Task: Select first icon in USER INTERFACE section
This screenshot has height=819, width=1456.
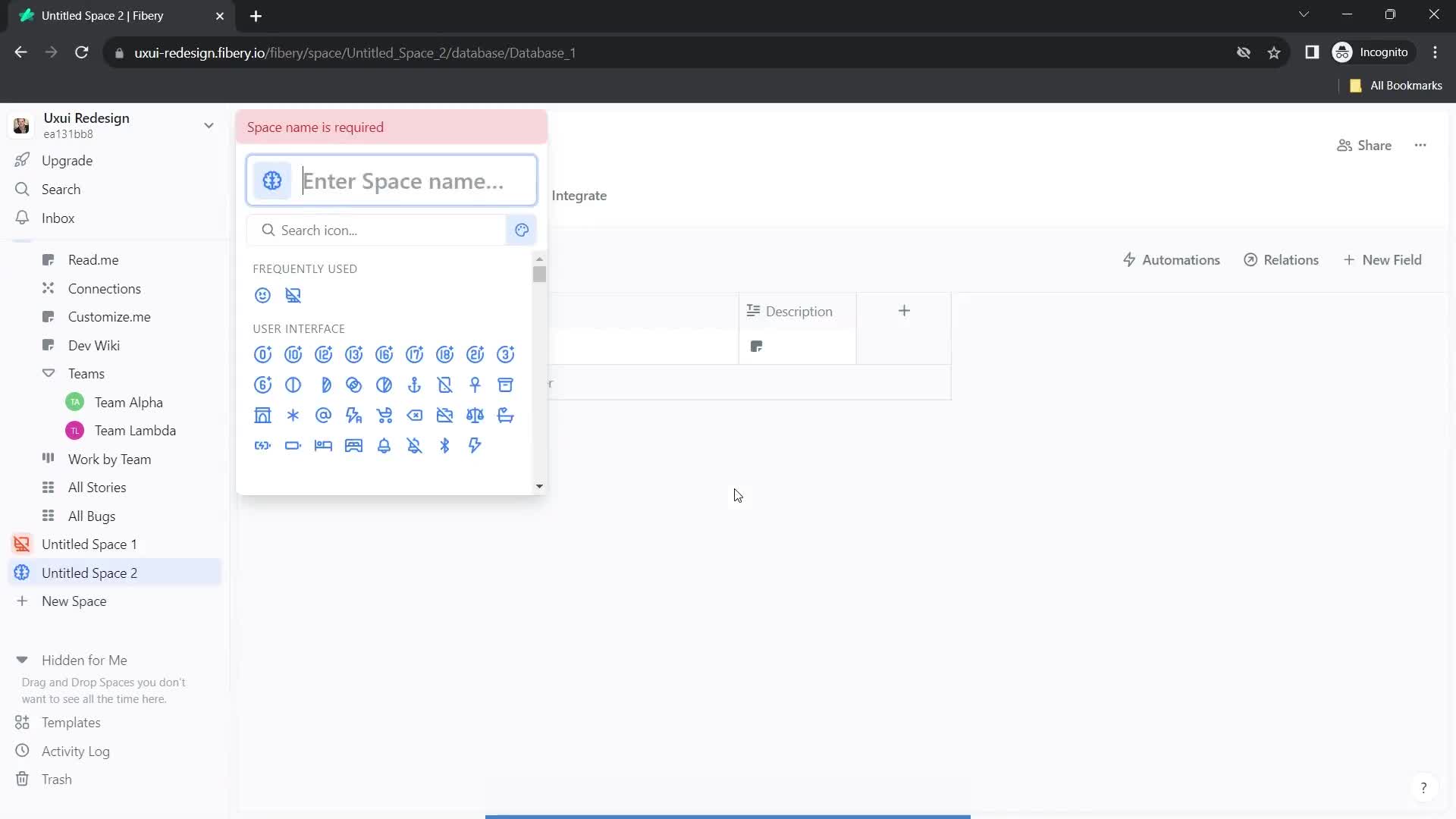Action: 263,354
